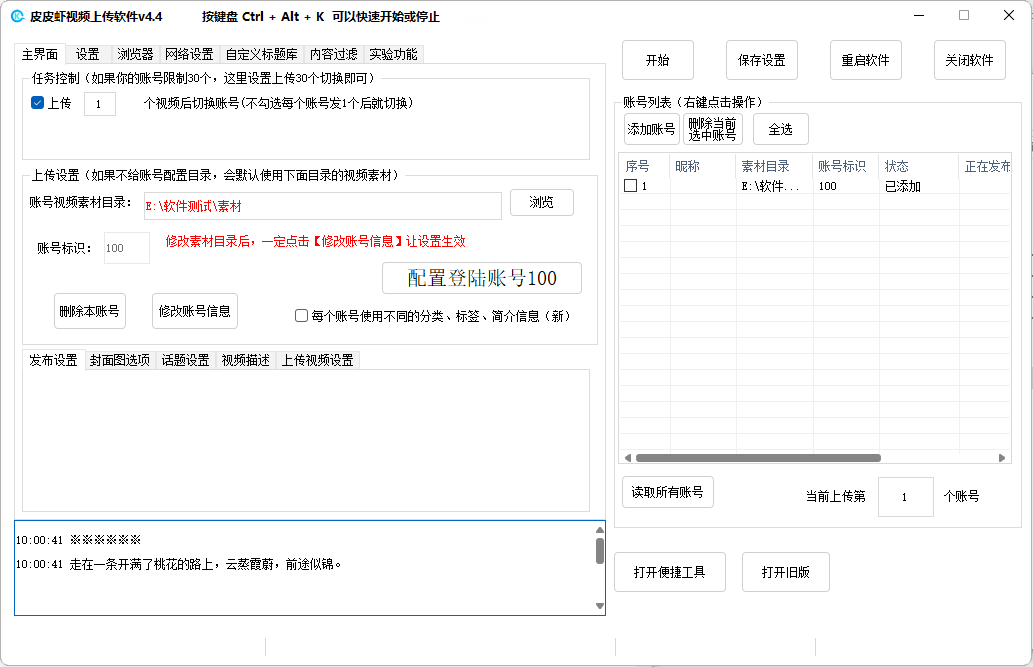Click the 配置登陆账号100 button
Viewport: 1033px width, 667px height.
coord(482,278)
